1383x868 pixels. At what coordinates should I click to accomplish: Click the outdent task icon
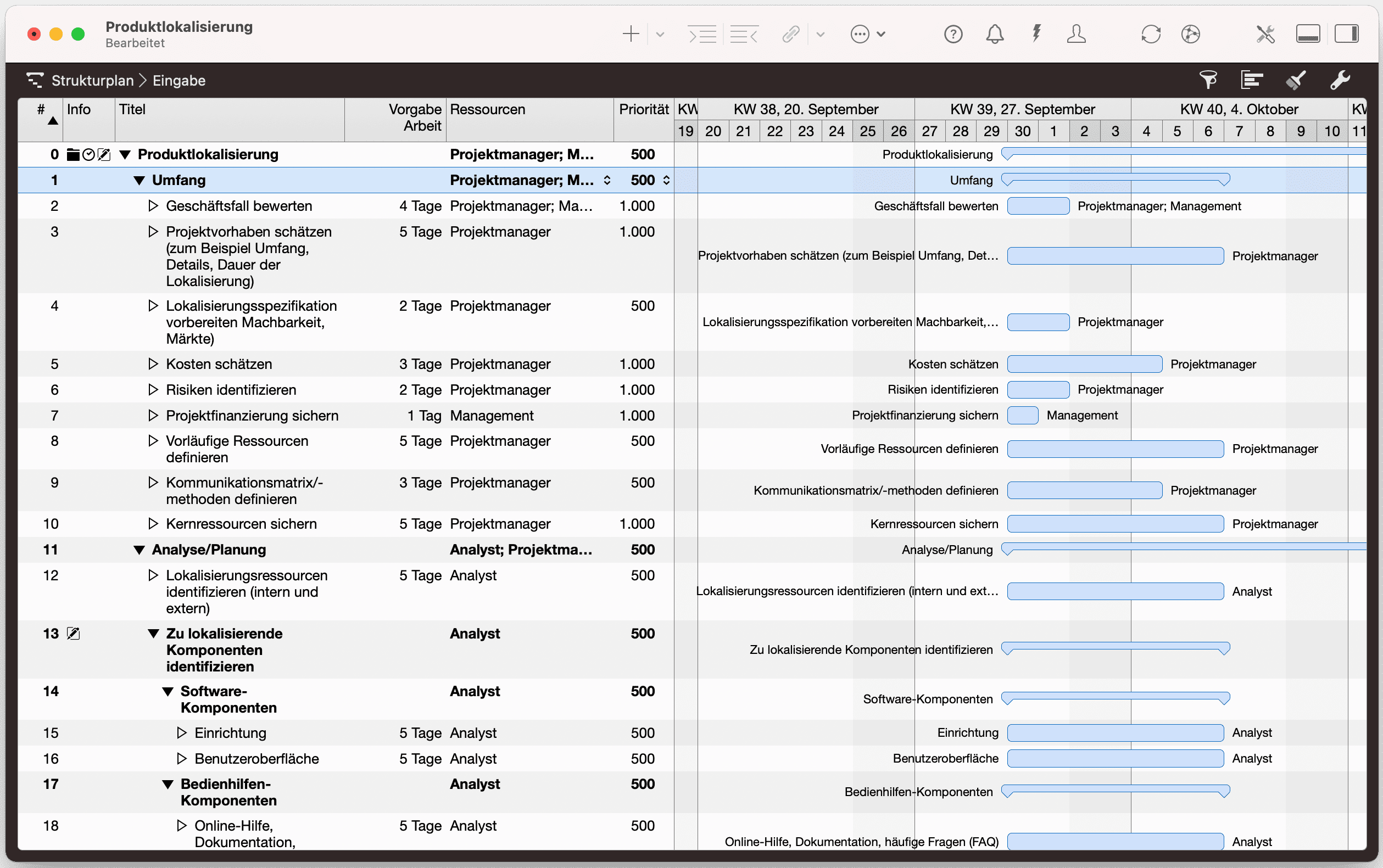[x=744, y=35]
